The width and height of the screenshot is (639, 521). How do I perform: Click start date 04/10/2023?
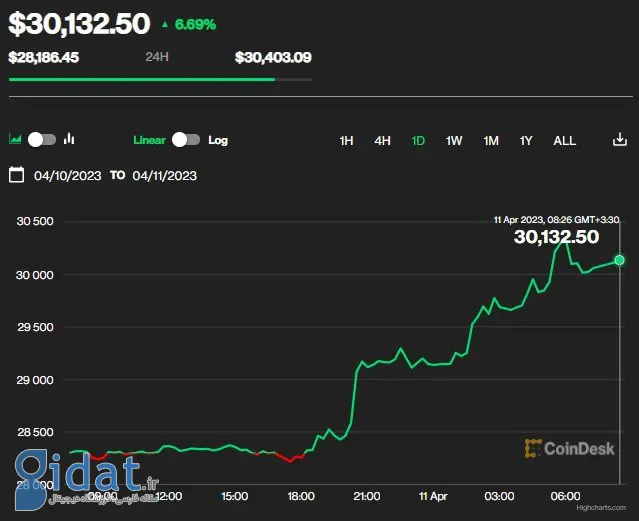pyautogui.click(x=68, y=176)
